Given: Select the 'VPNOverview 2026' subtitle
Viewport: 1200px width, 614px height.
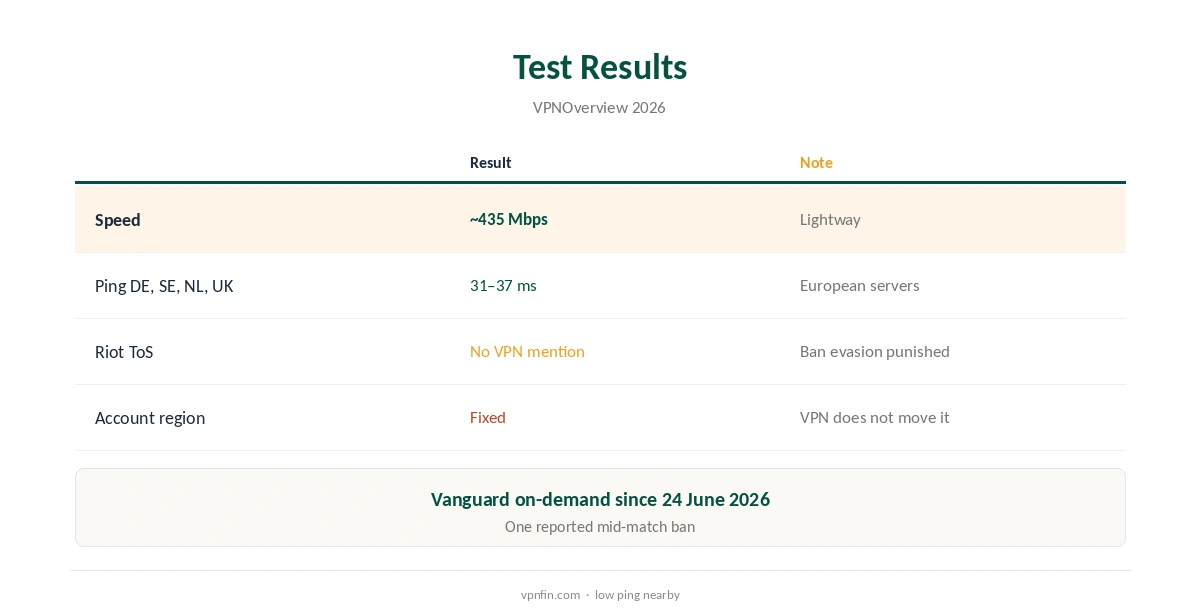Looking at the screenshot, I should [x=599, y=107].
